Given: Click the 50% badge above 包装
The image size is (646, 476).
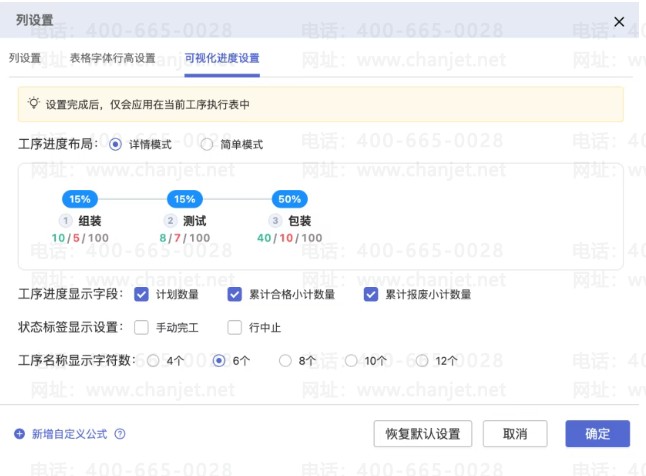Looking at the screenshot, I should [x=290, y=199].
